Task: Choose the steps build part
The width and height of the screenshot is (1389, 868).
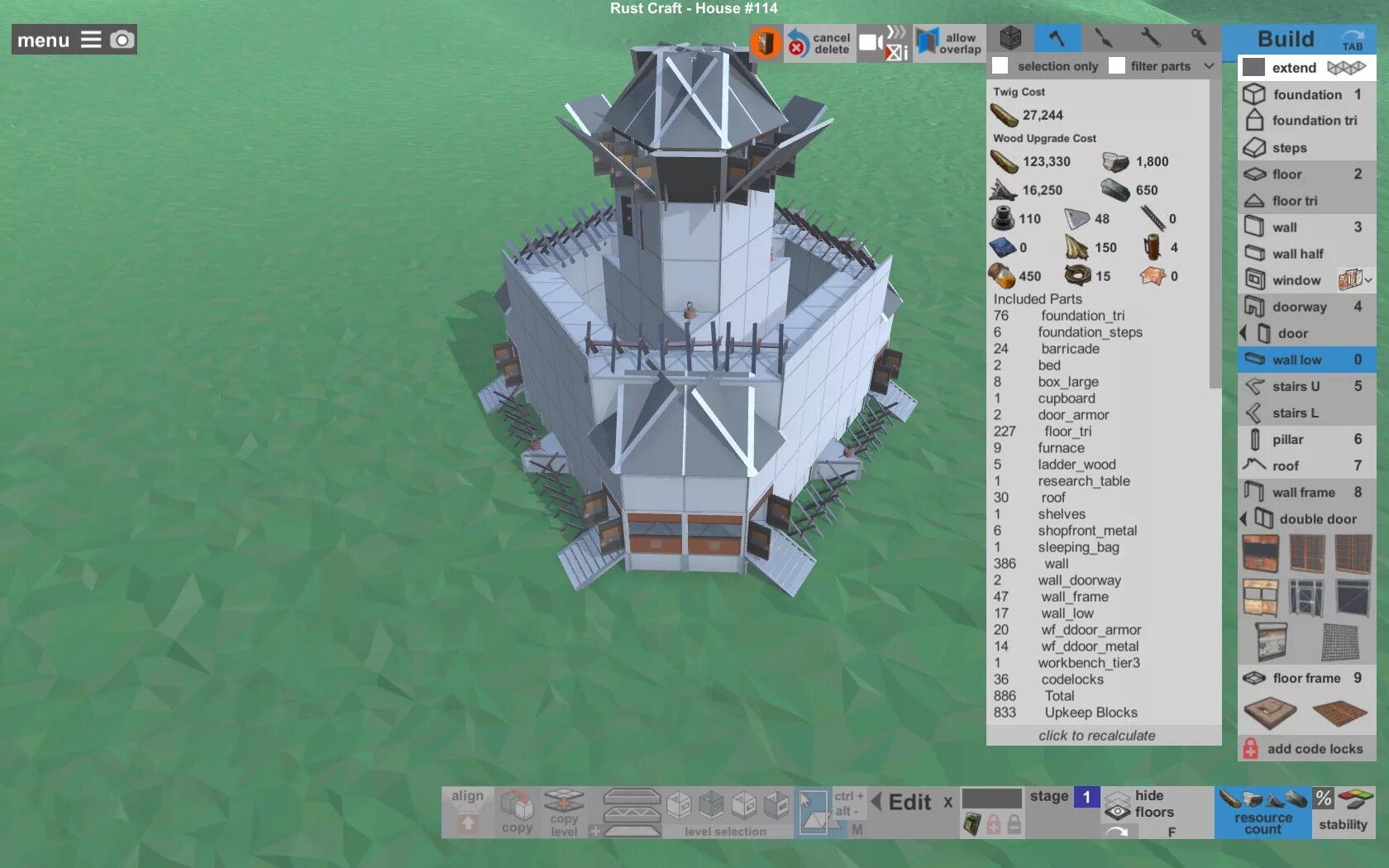Action: [1306, 148]
